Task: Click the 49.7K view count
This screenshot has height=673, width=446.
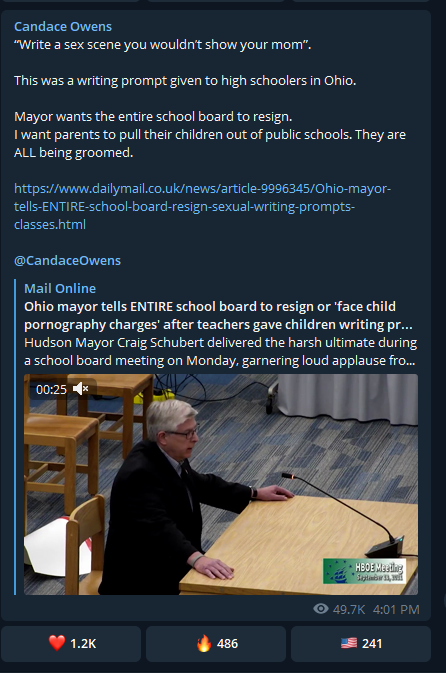Action: pos(349,609)
